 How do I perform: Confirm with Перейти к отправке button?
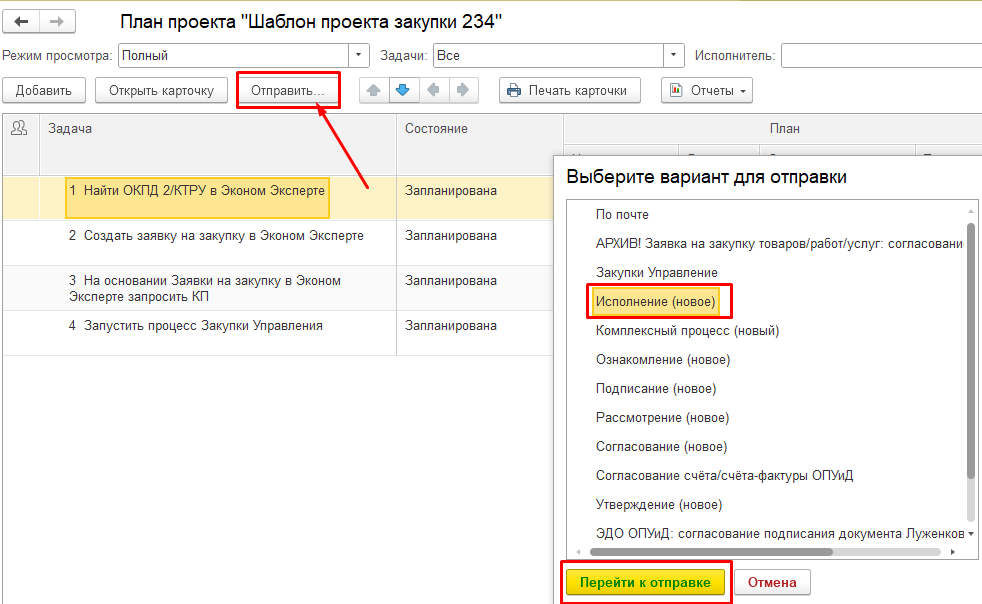click(645, 582)
